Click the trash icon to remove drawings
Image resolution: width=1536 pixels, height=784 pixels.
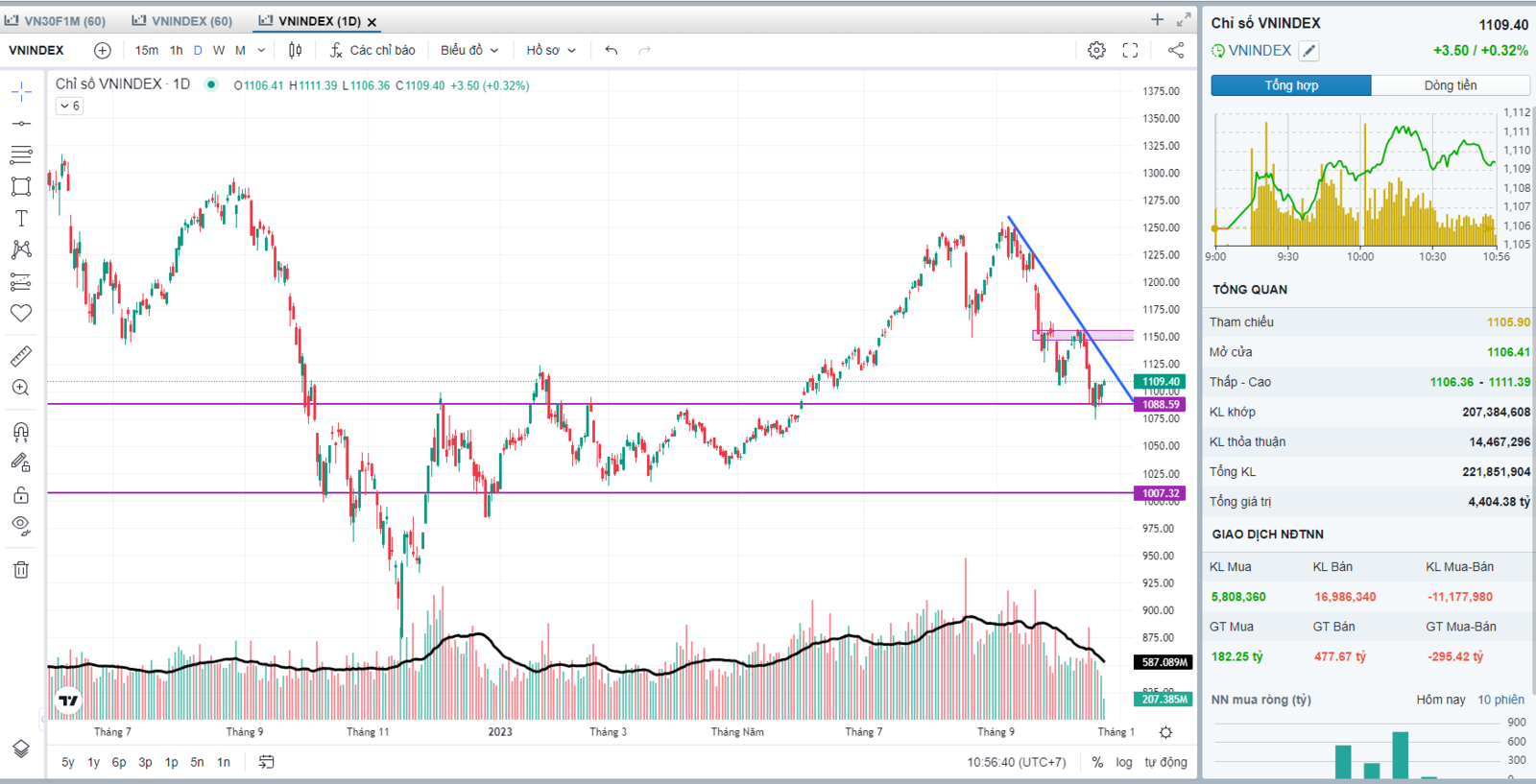click(x=21, y=570)
